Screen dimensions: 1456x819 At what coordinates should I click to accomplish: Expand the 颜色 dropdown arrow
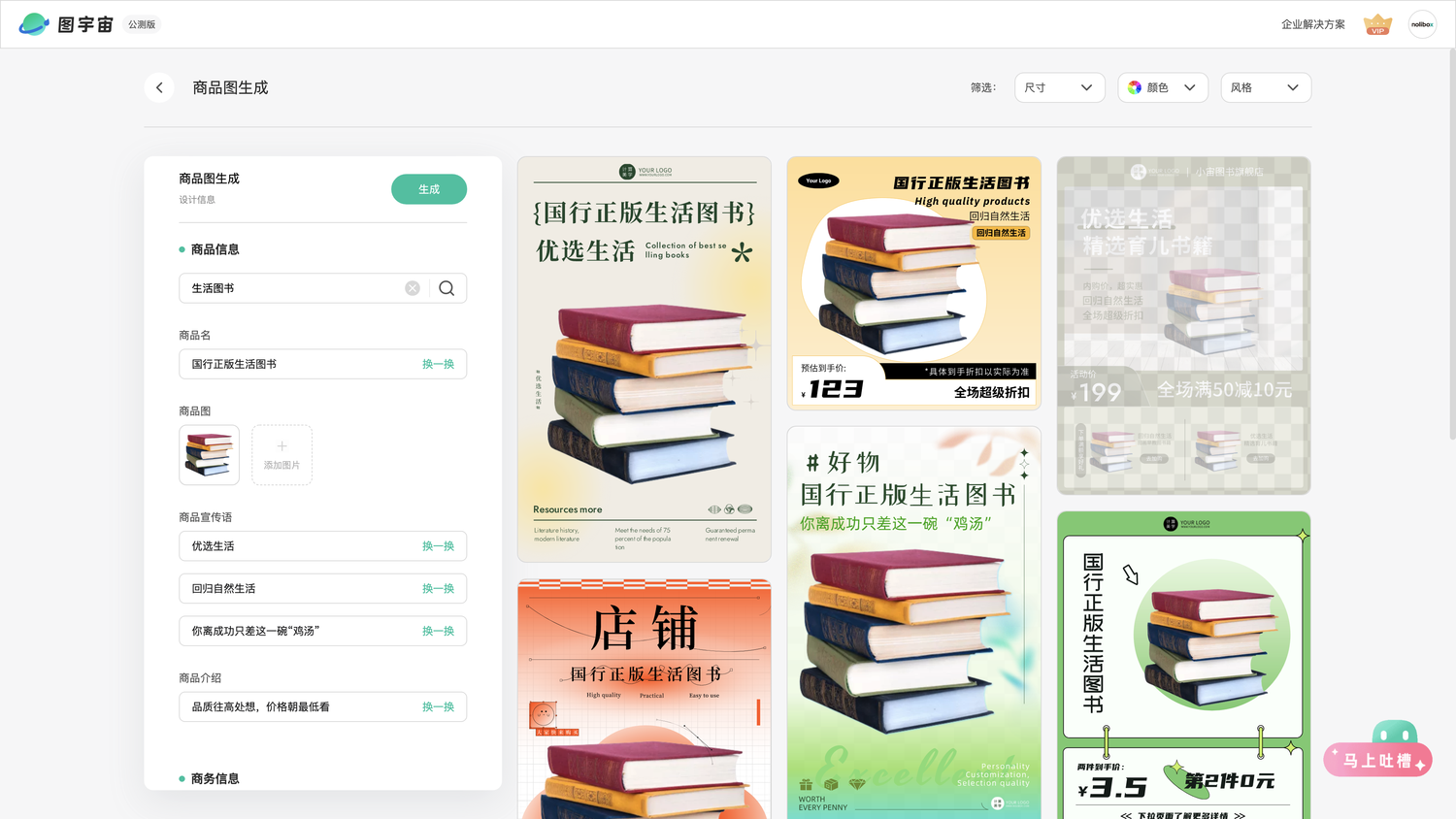click(1190, 87)
